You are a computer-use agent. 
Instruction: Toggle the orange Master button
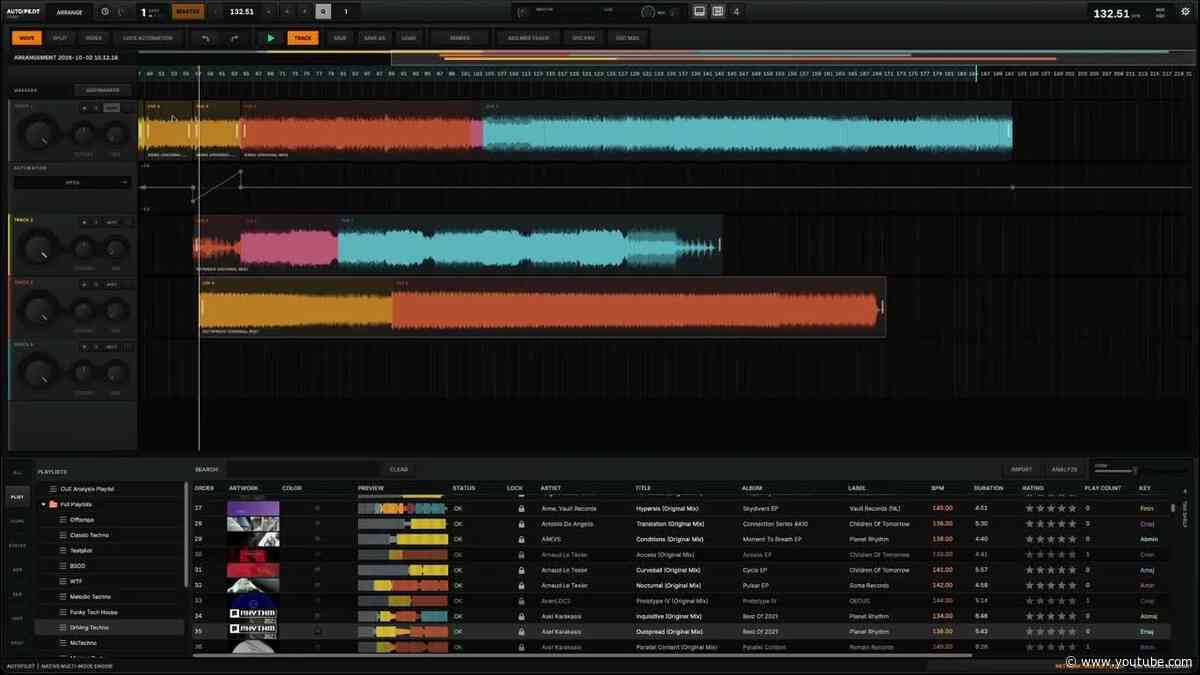[187, 12]
